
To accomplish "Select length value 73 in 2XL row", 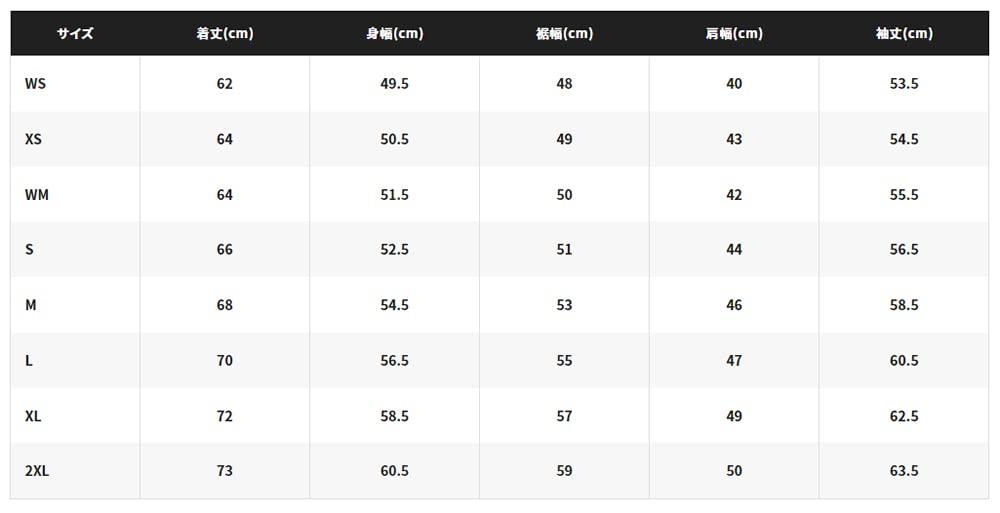I will (225, 471).
